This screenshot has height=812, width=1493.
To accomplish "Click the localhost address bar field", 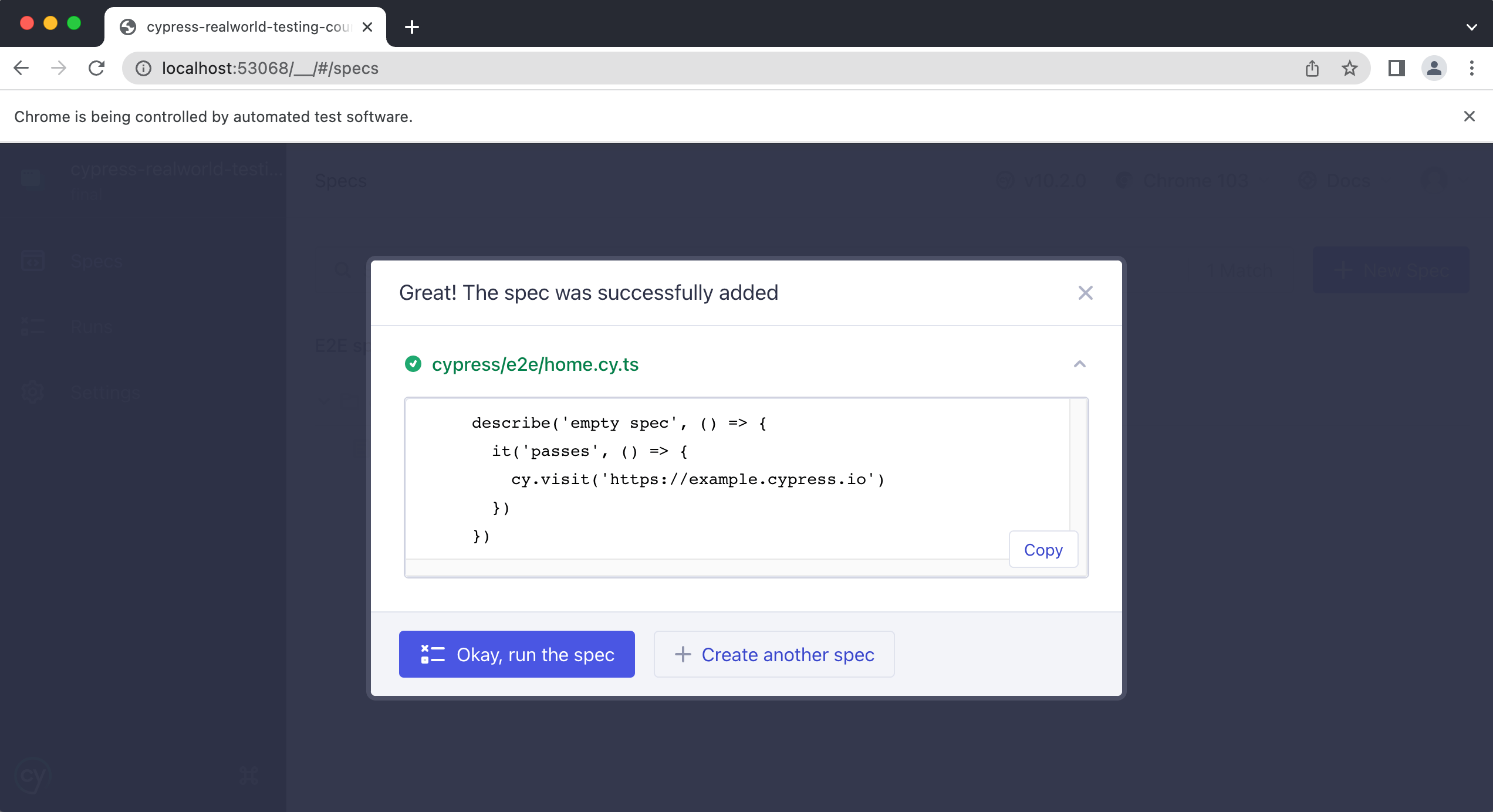I will tap(704, 69).
